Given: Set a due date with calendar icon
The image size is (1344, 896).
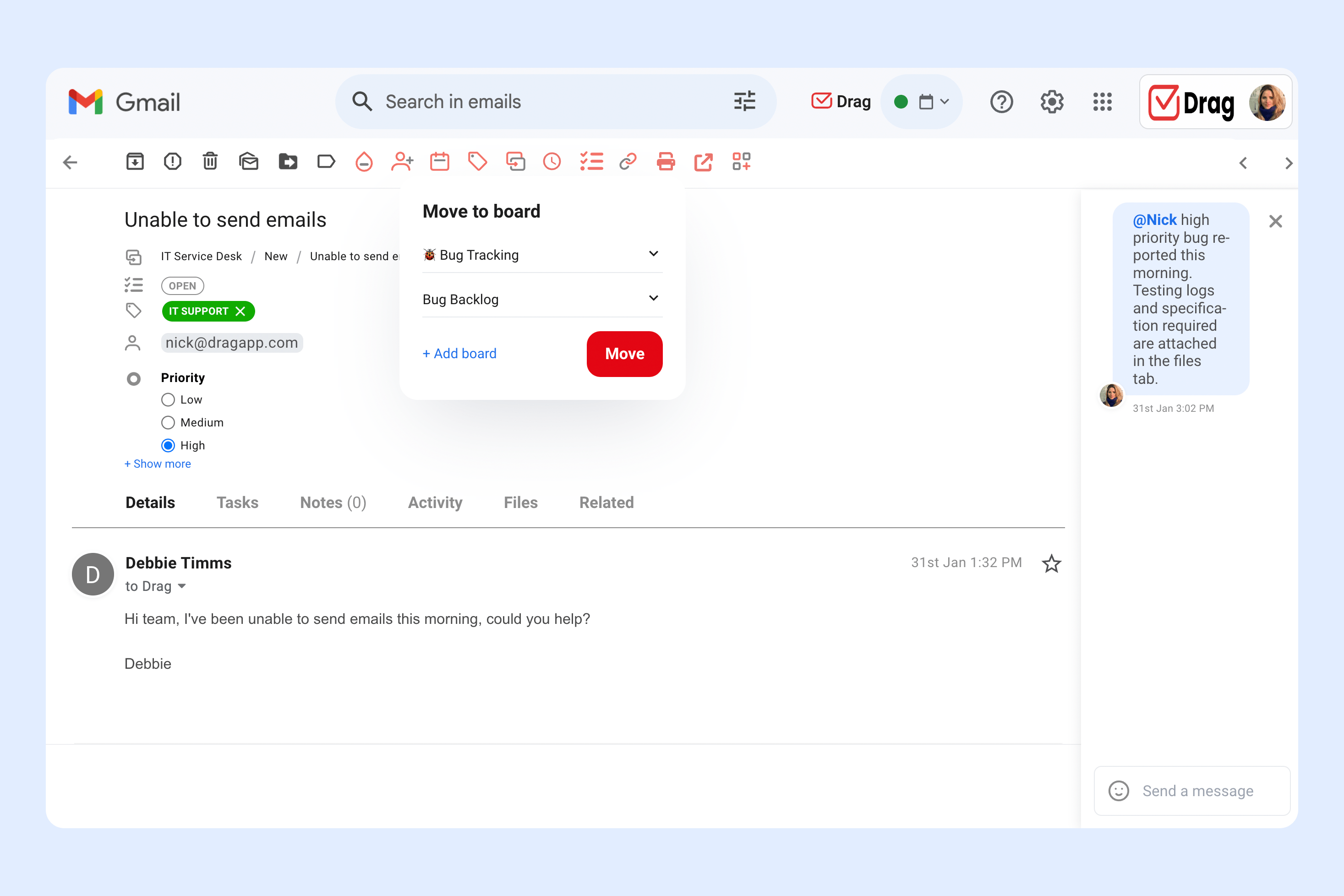Looking at the screenshot, I should [x=440, y=162].
